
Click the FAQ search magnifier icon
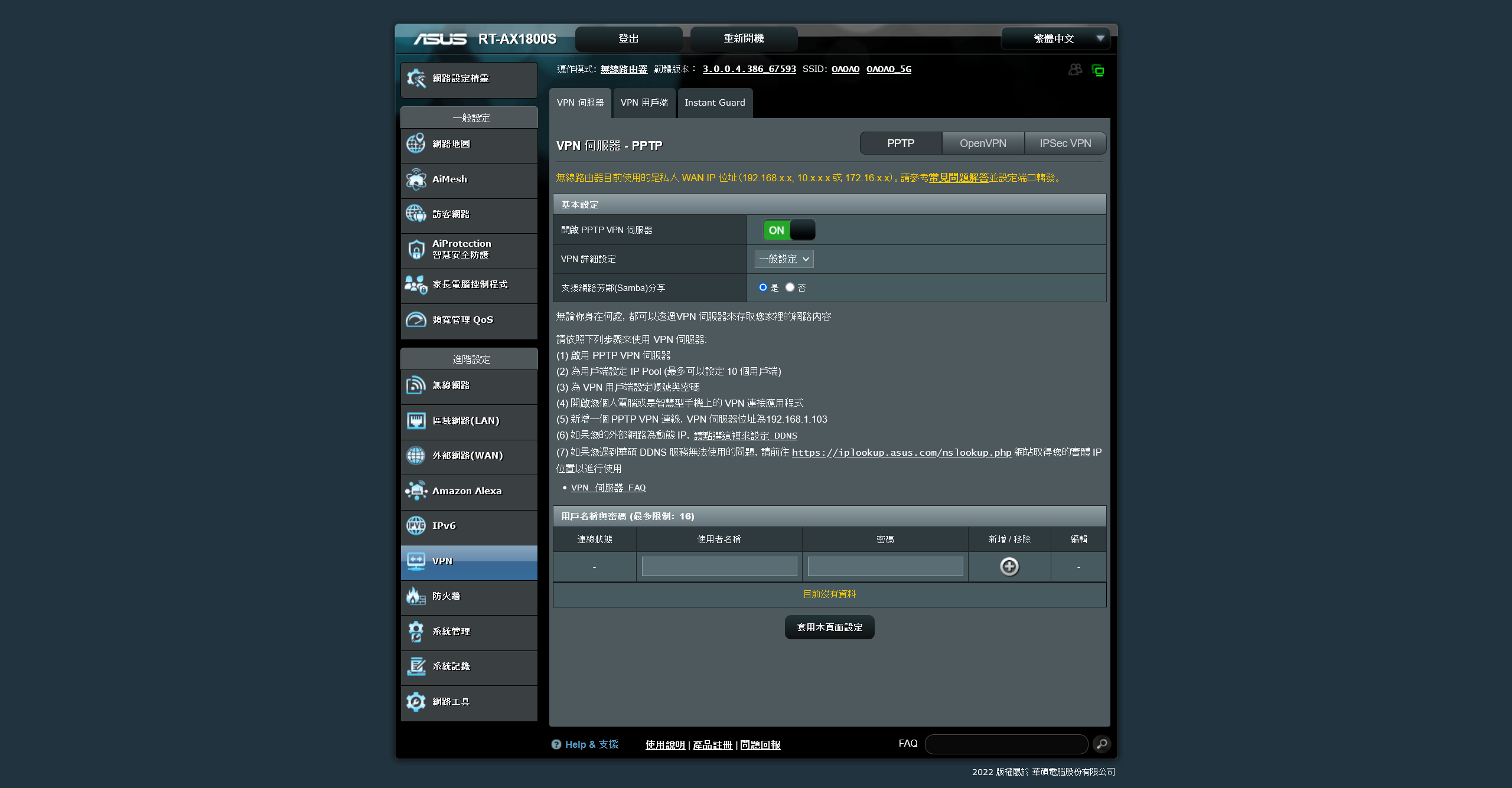[1102, 744]
